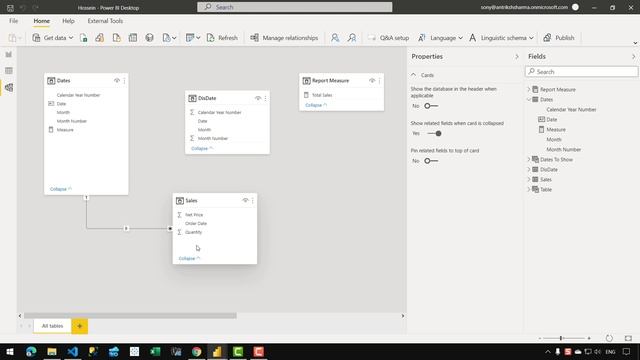Collapse the Properties pane

tap(517, 57)
